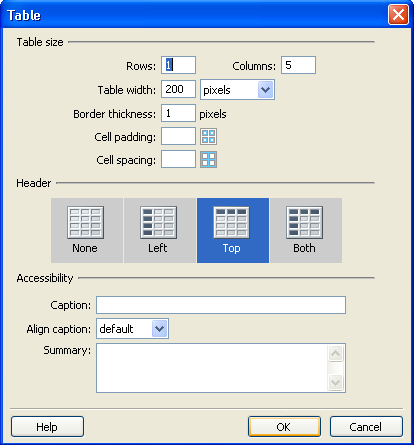Click the Columns input field
The height and width of the screenshot is (445, 414).
[x=298, y=65]
